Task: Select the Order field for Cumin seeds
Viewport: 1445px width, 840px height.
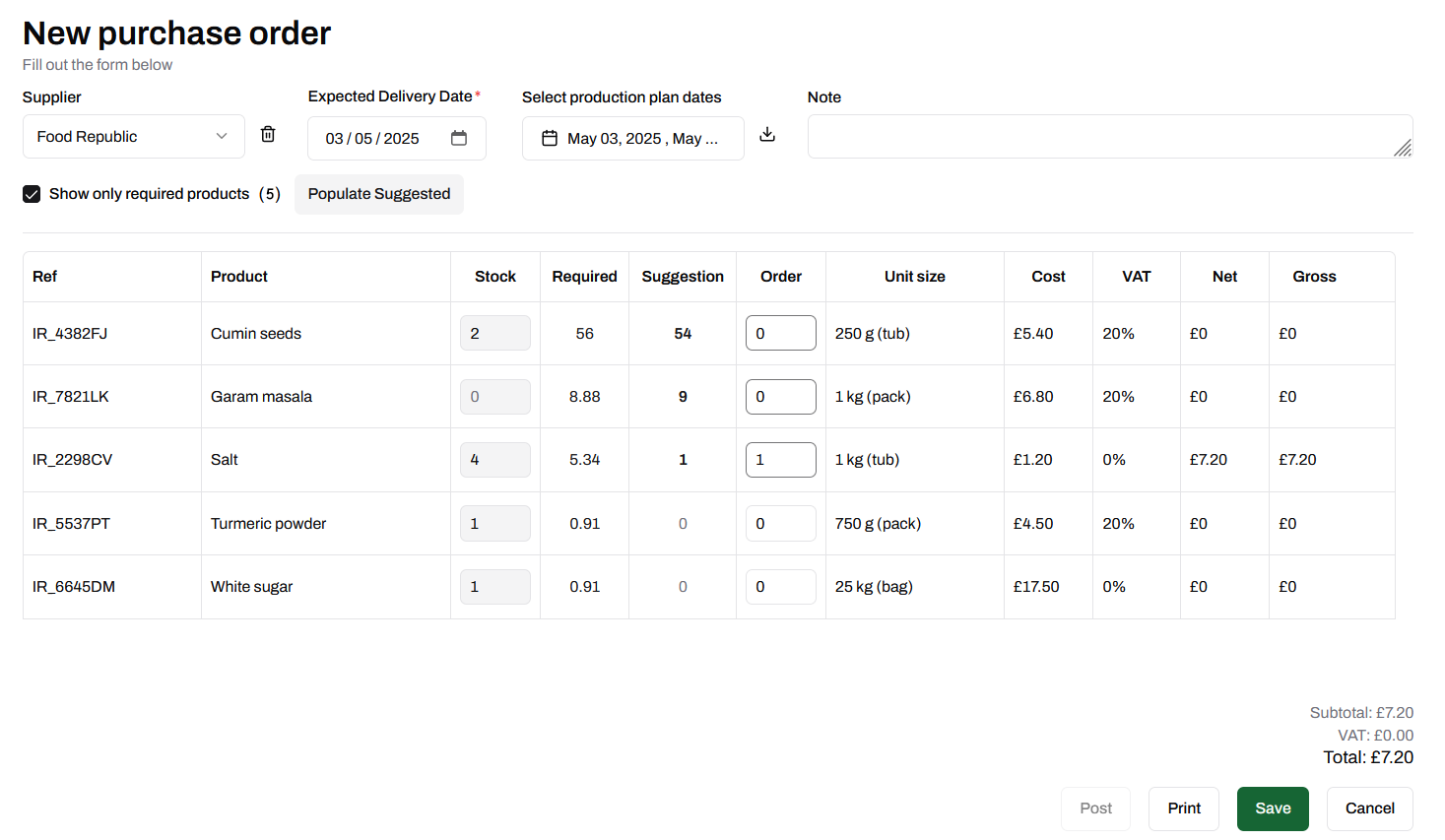Action: (x=780, y=333)
